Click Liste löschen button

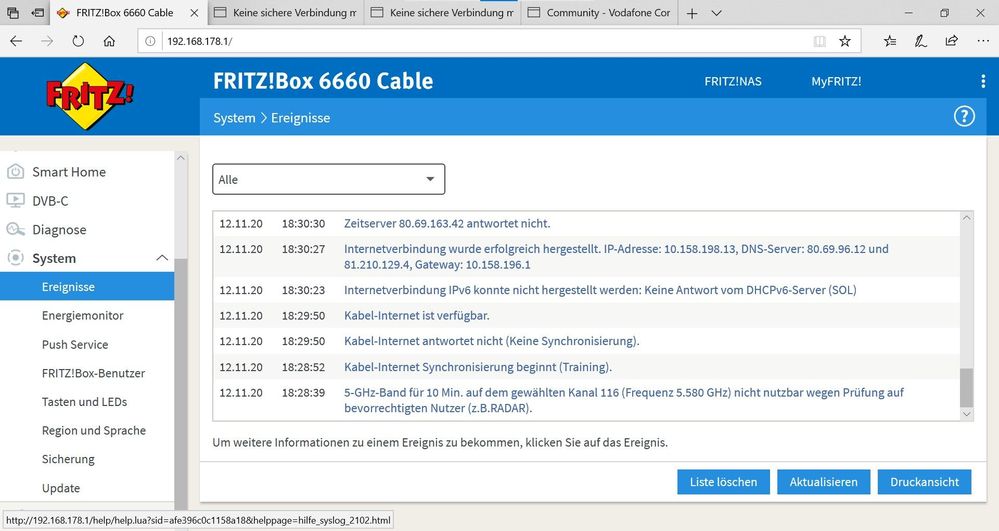click(723, 482)
